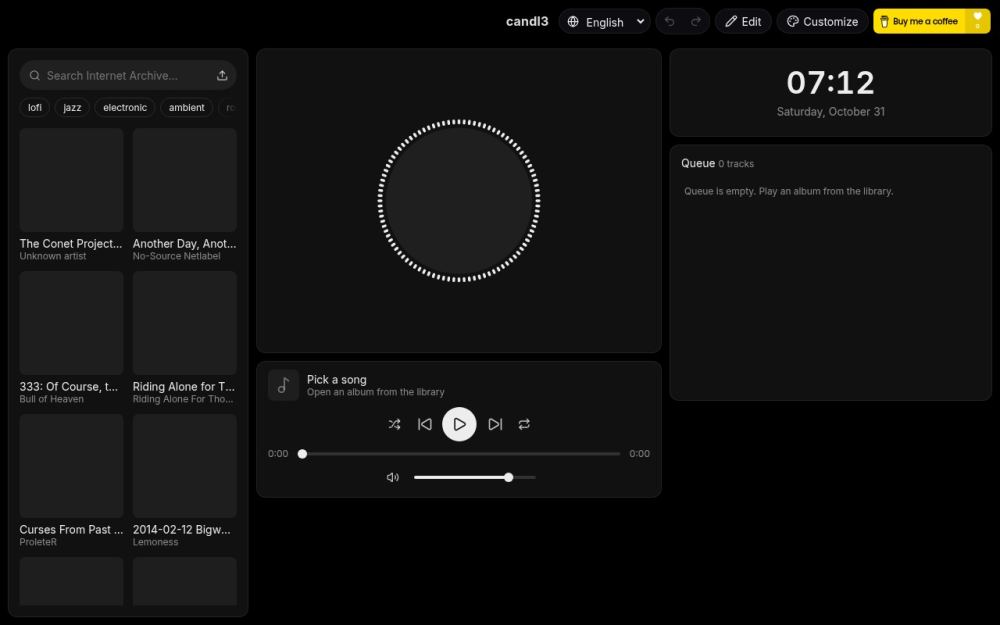The height and width of the screenshot is (625, 1000).
Task: Select the ambient genre tag
Action: 187,107
